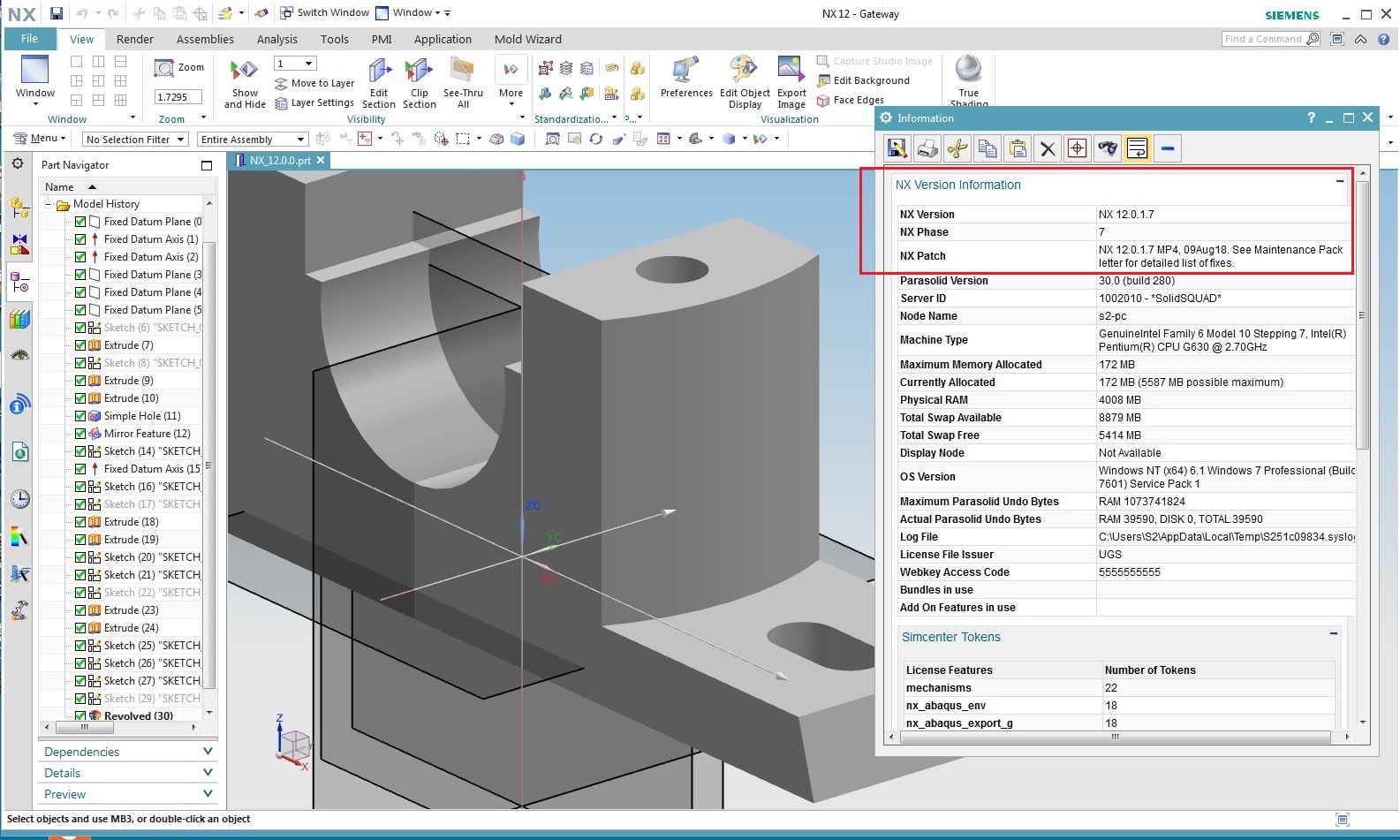Click Edit Background

tap(863, 80)
